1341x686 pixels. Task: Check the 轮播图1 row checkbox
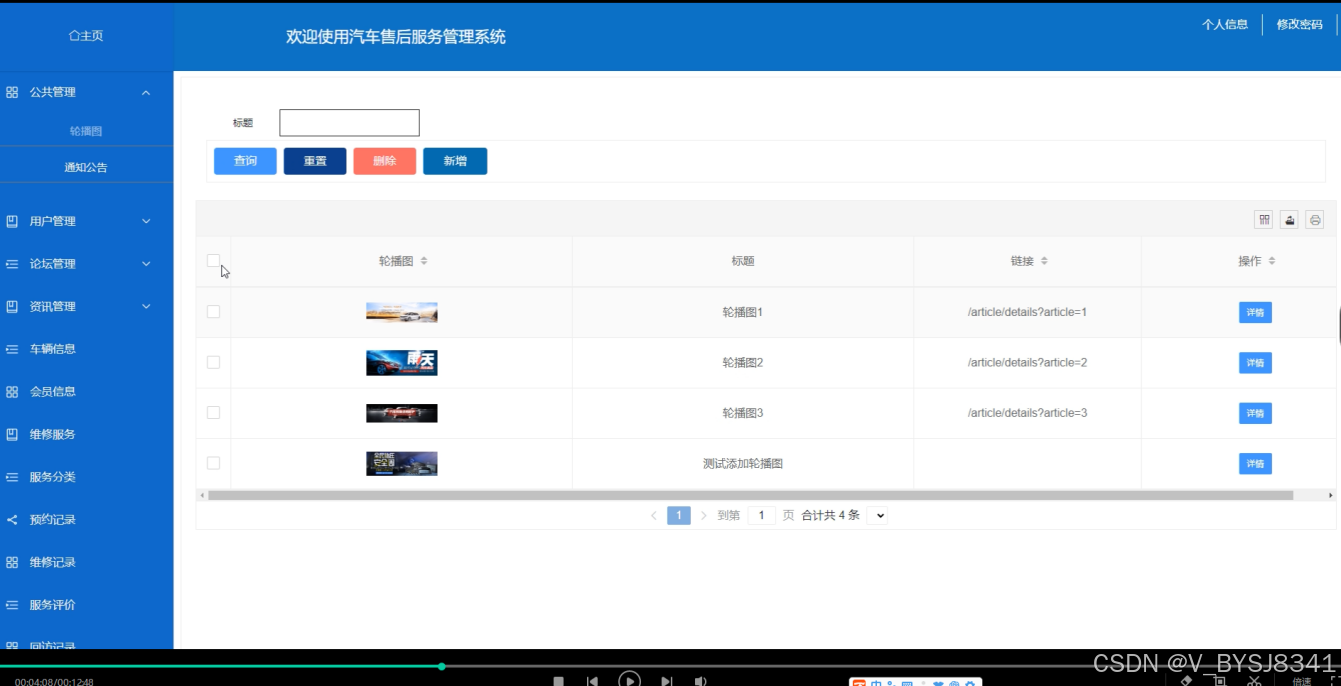coord(213,312)
